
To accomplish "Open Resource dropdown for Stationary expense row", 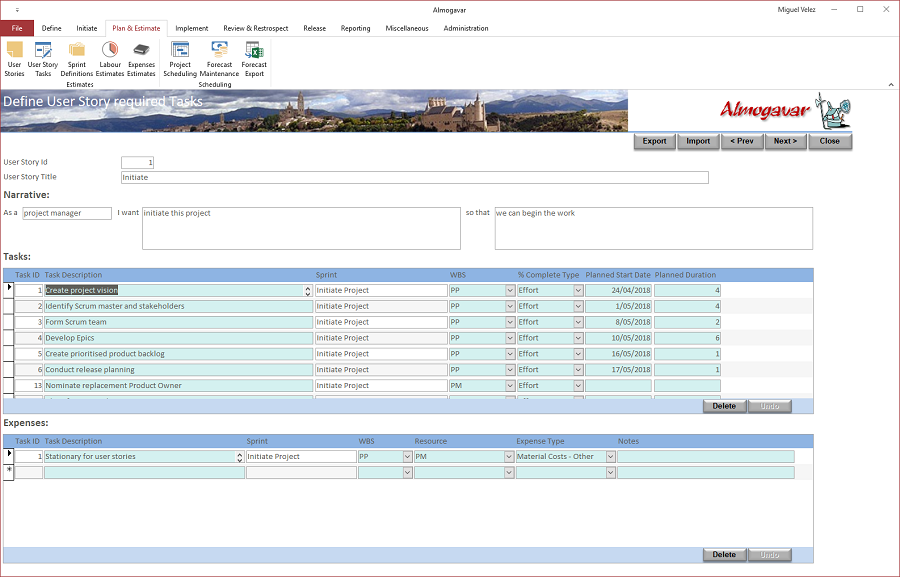I will 509,456.
